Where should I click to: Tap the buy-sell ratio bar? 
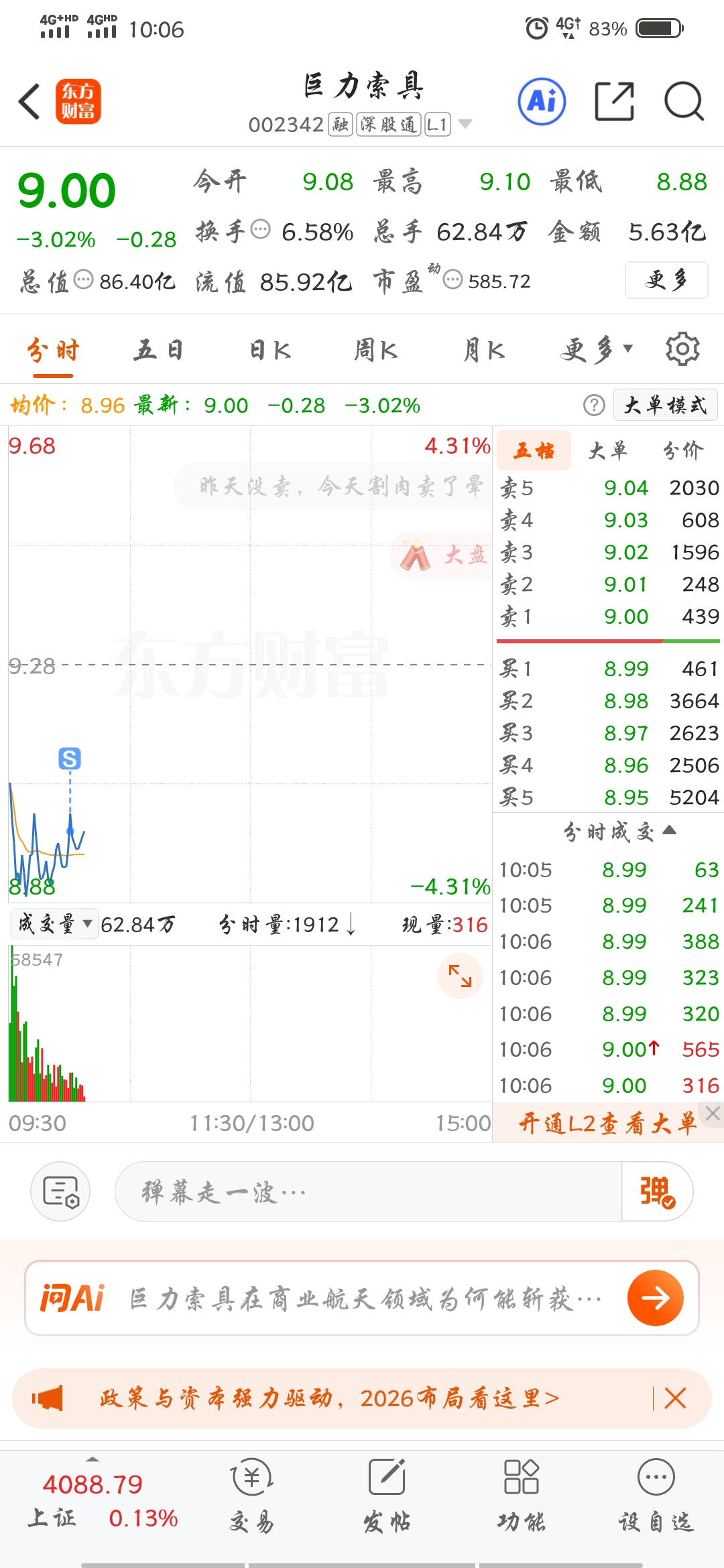pyautogui.click(x=608, y=641)
